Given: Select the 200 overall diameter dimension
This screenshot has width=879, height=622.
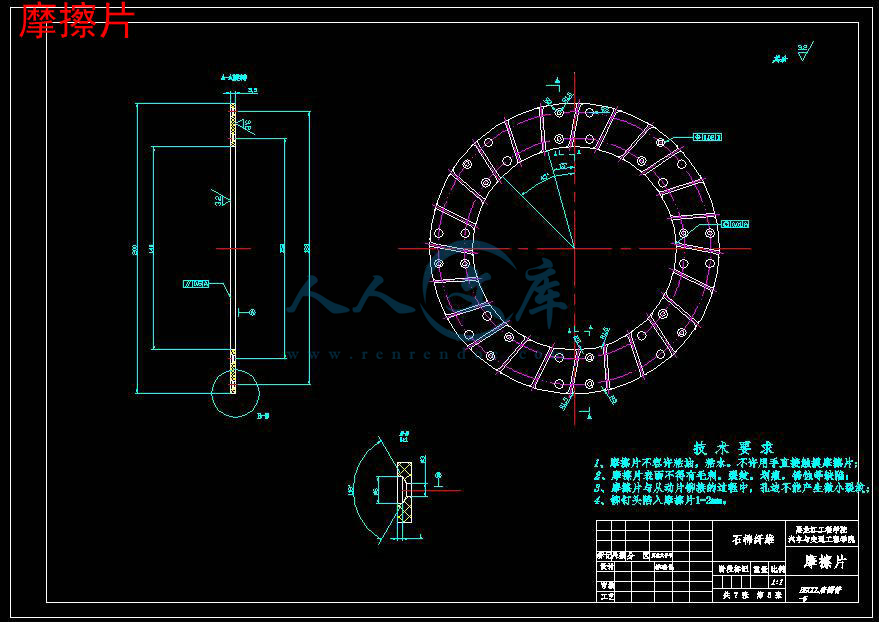Looking at the screenshot, I should pos(134,249).
